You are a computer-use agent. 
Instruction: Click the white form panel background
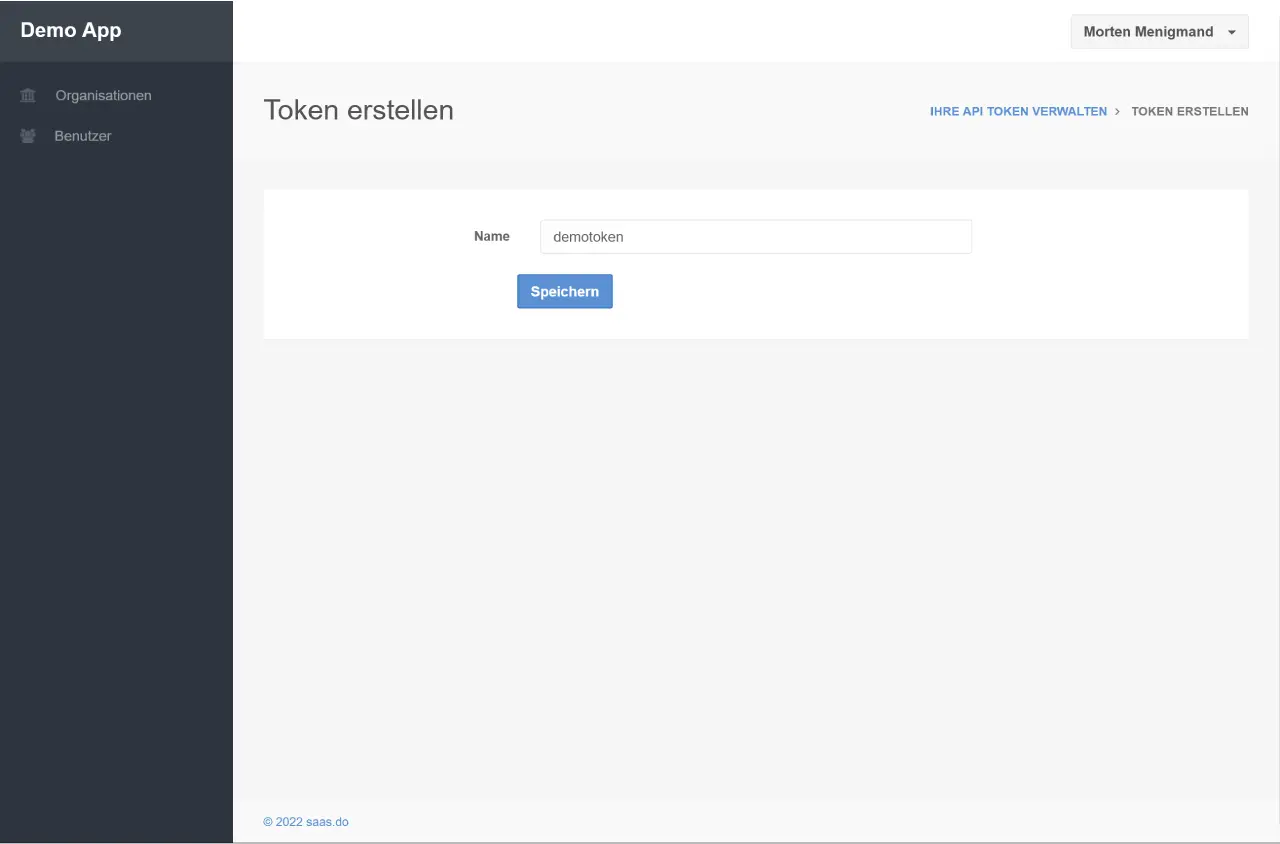pyautogui.click(x=1100, y=290)
